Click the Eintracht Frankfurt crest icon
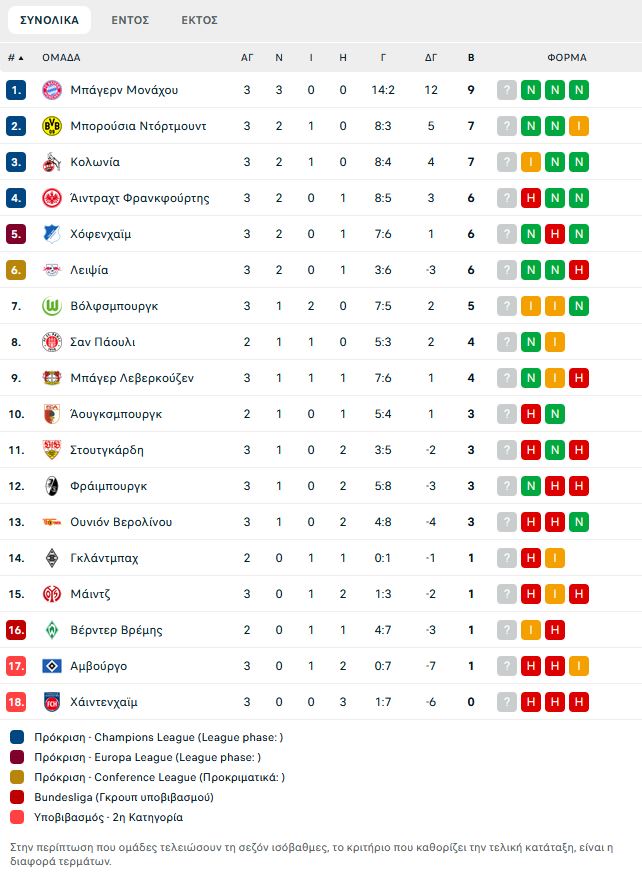The image size is (642, 877). (52, 198)
